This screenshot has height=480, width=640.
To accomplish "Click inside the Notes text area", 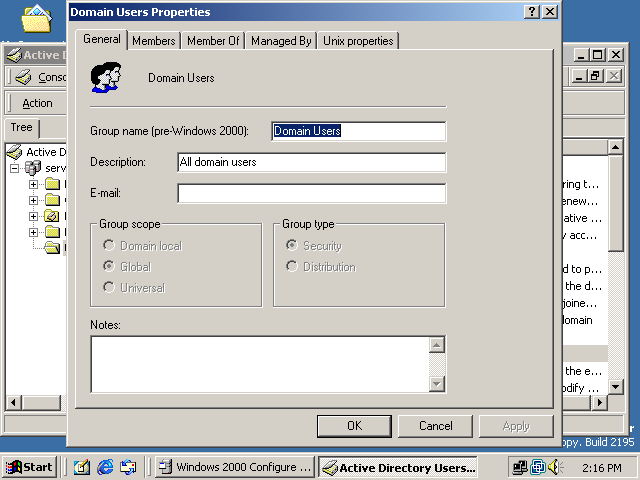I will coord(260,364).
